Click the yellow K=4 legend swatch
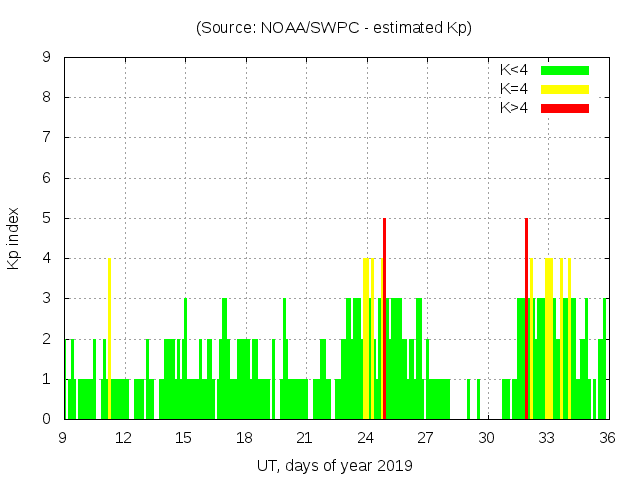Viewport: 640px width, 480px height. click(565, 89)
